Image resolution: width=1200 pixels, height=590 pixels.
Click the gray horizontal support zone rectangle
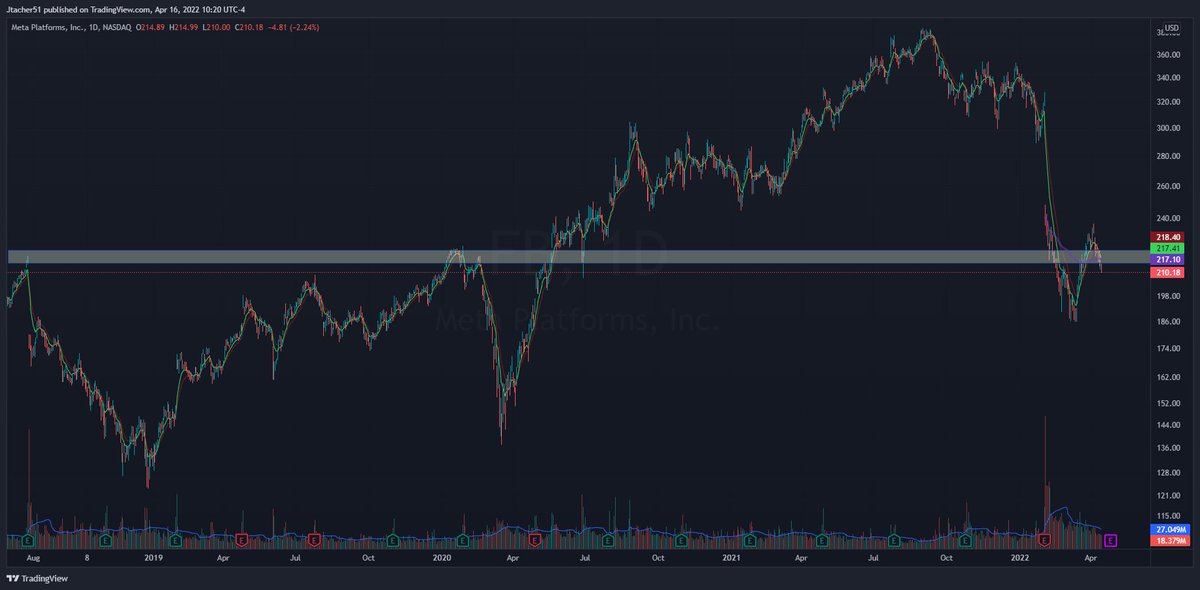point(580,257)
